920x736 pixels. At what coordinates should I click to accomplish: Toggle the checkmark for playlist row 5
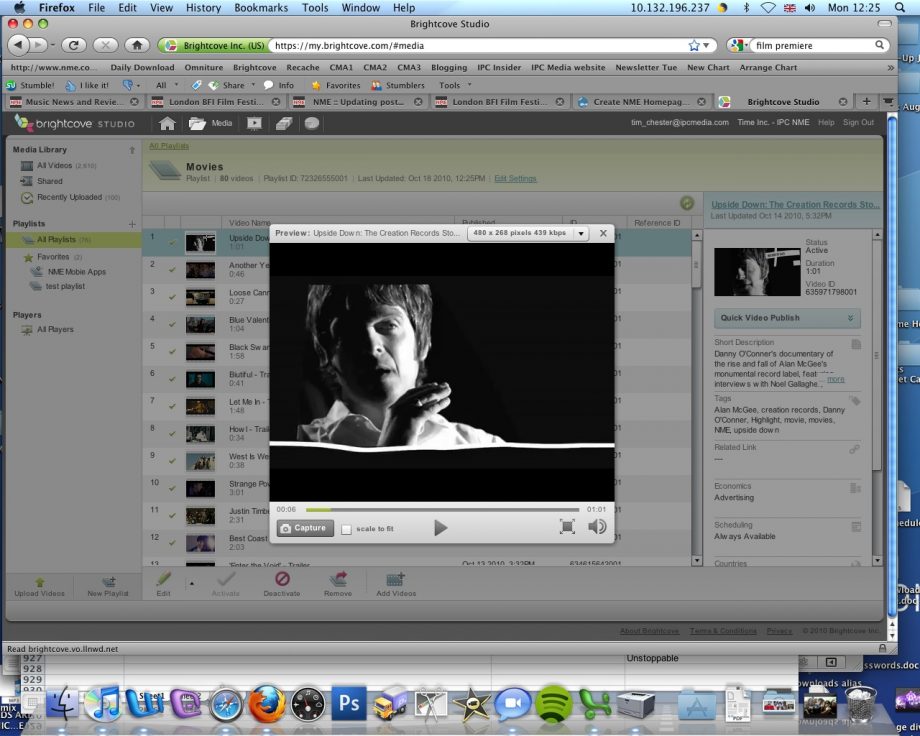[x=172, y=352]
